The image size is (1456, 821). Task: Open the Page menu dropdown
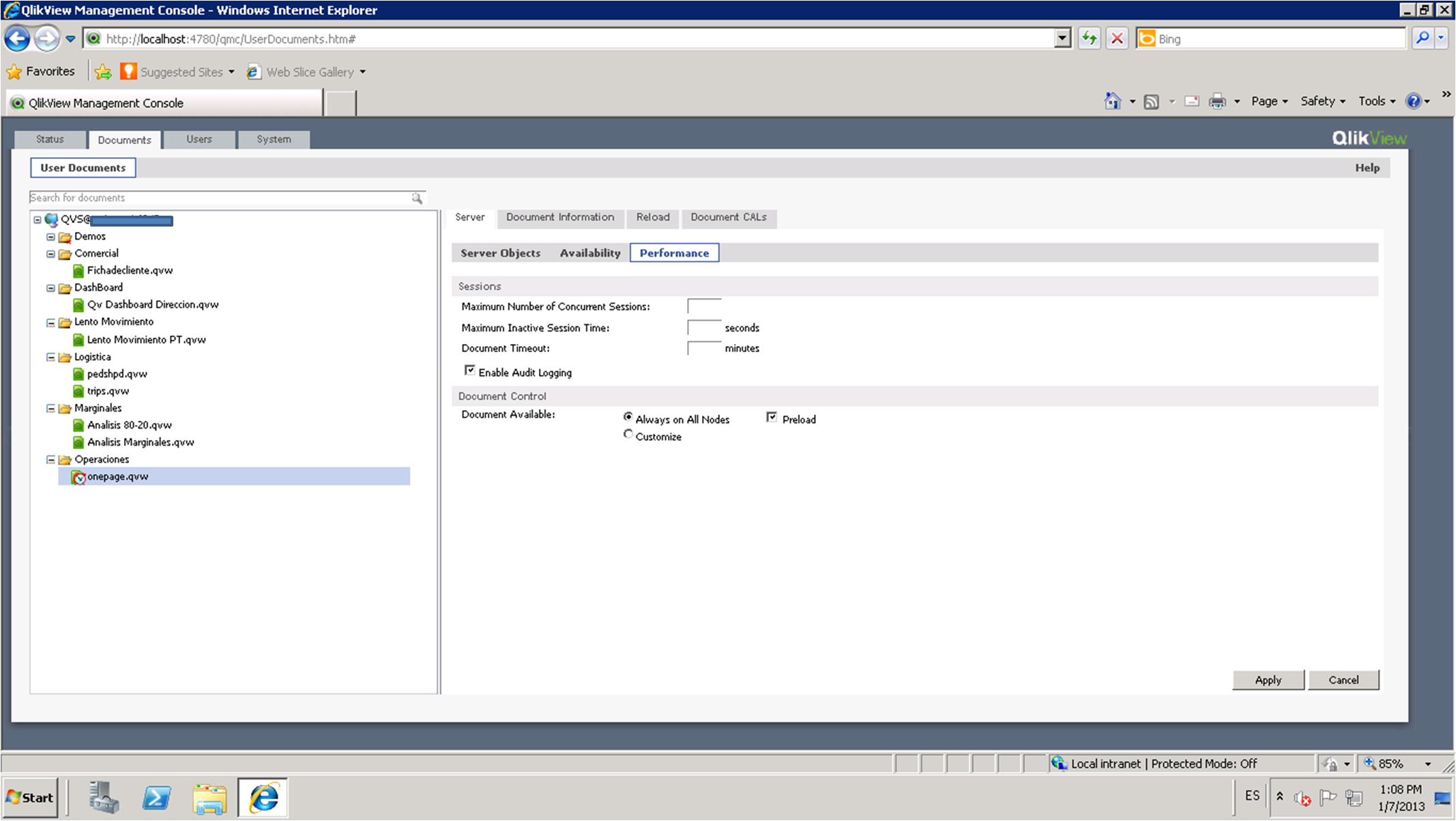[x=1269, y=102]
